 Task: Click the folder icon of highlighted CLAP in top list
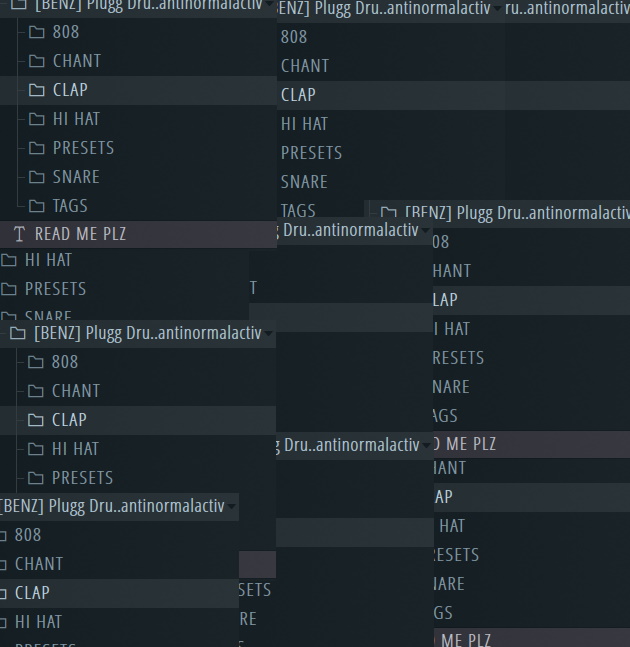point(37,90)
